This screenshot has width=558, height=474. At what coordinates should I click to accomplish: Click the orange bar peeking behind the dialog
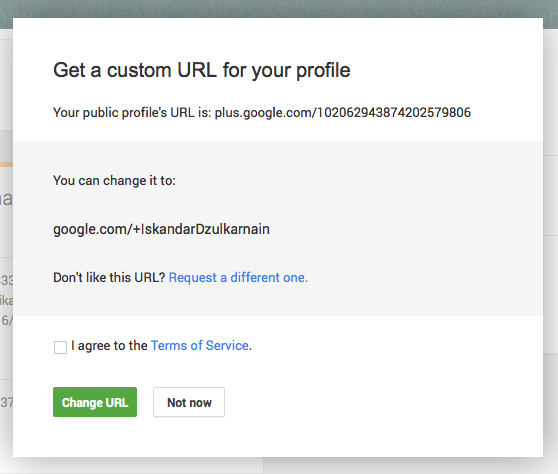coord(6,164)
